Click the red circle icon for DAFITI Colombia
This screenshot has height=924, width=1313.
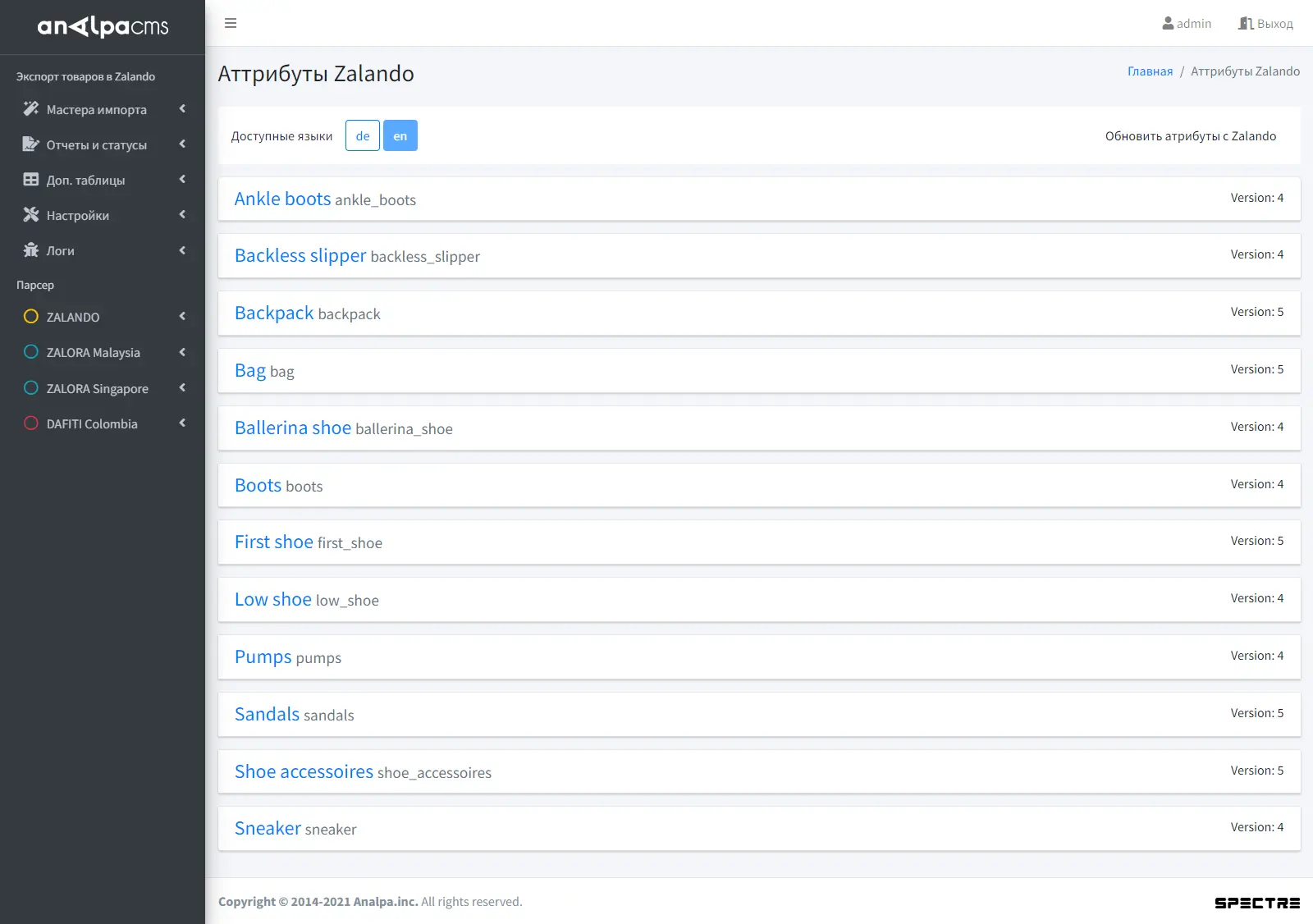coord(31,423)
